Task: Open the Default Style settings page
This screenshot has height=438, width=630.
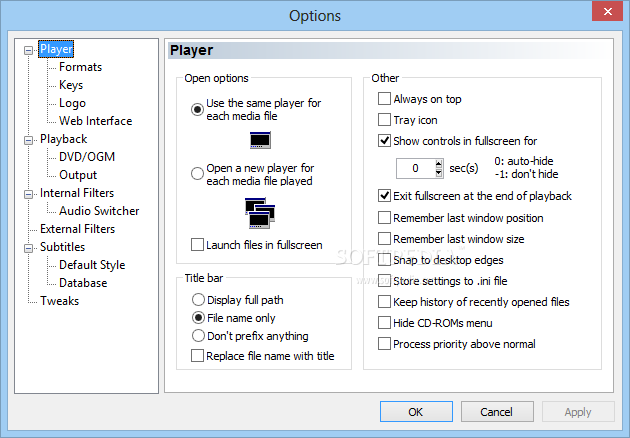Action: 92,265
